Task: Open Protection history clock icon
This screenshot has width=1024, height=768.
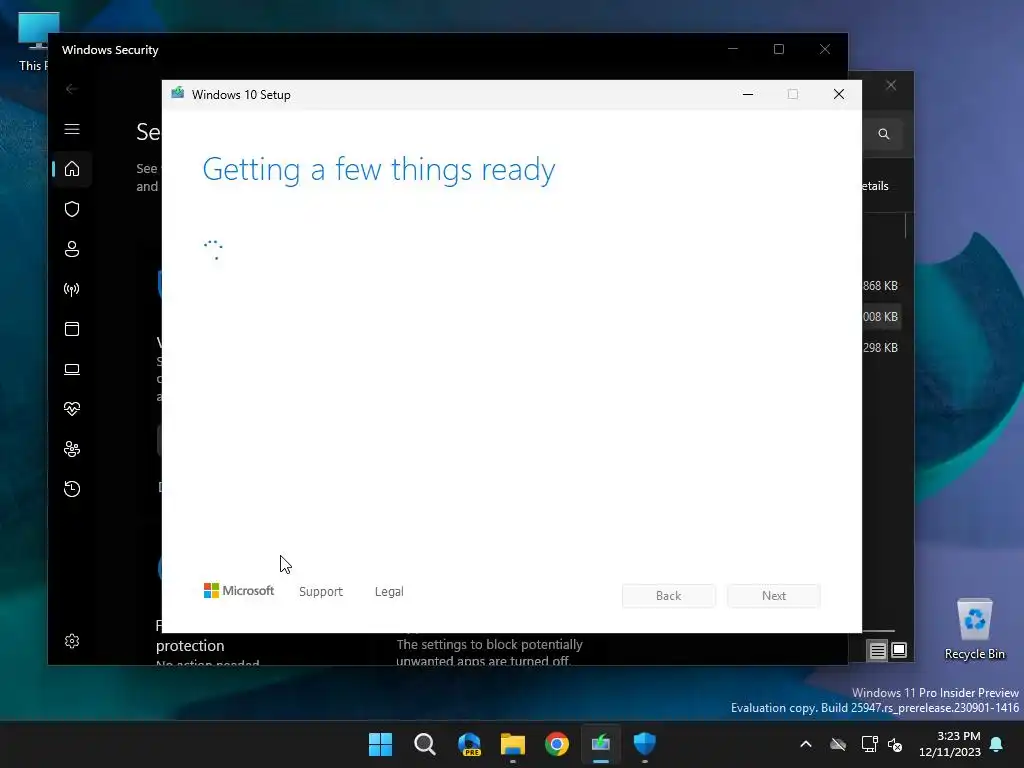Action: (x=72, y=488)
